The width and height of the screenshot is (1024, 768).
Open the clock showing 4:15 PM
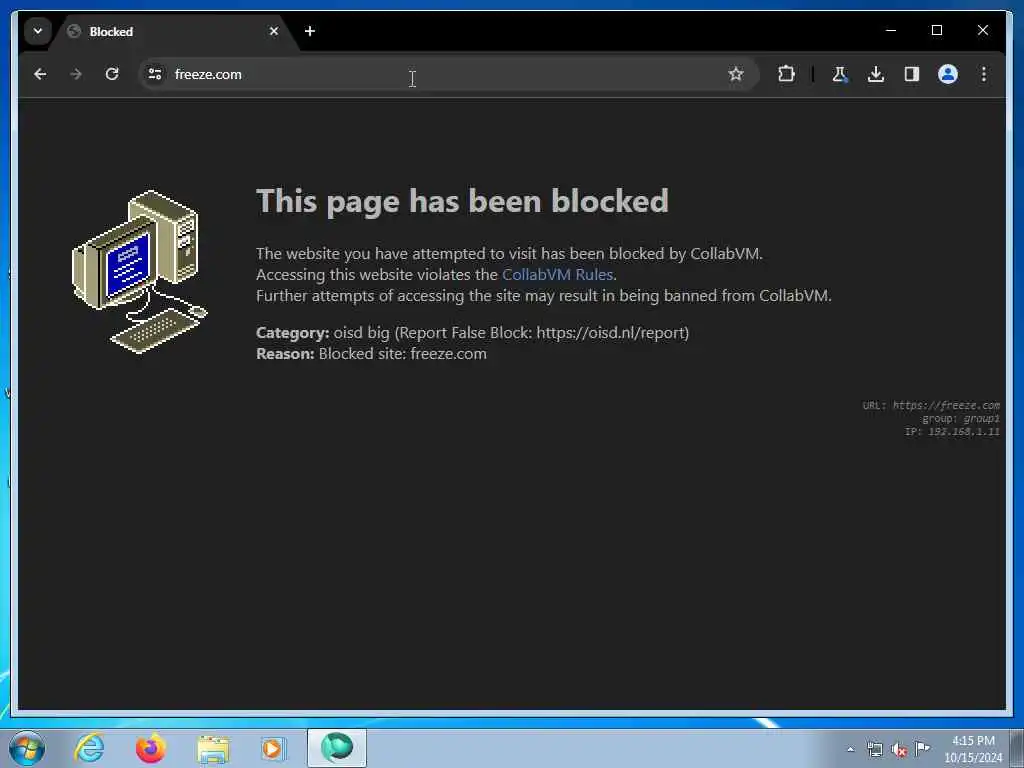(973, 749)
